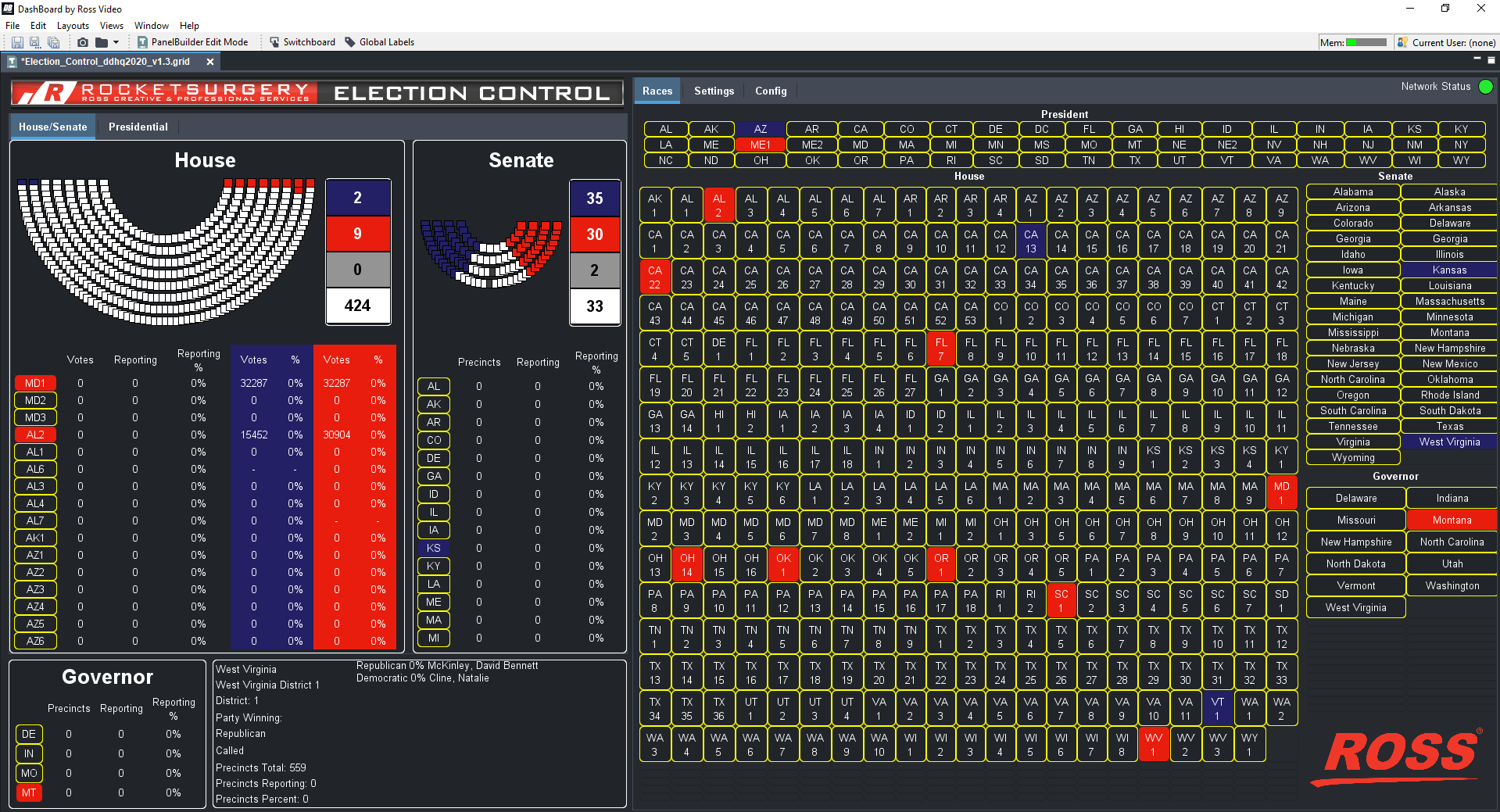Click the Current User key icon
Screen dimensions: 1500x812
tap(1403, 42)
